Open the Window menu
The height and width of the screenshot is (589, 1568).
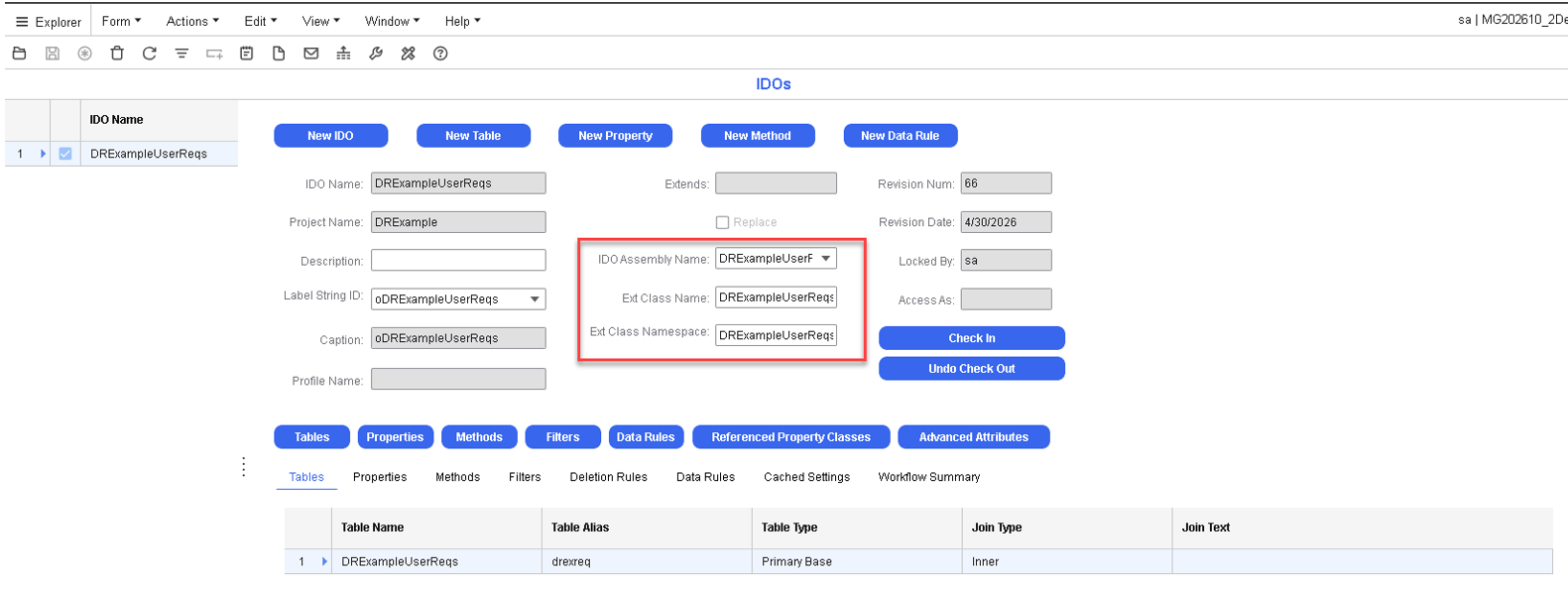(392, 21)
